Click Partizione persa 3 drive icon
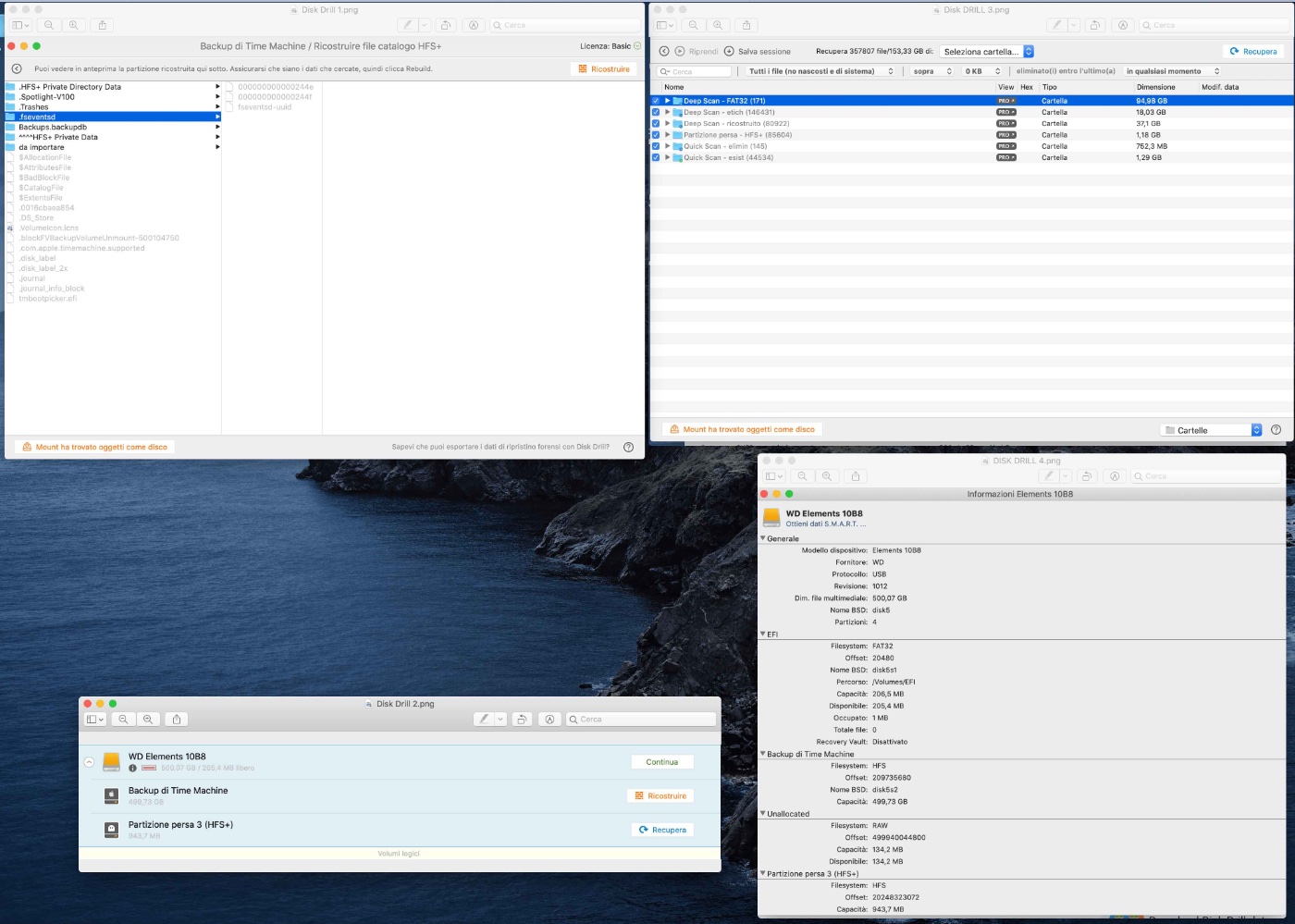The image size is (1295, 924). 111,830
